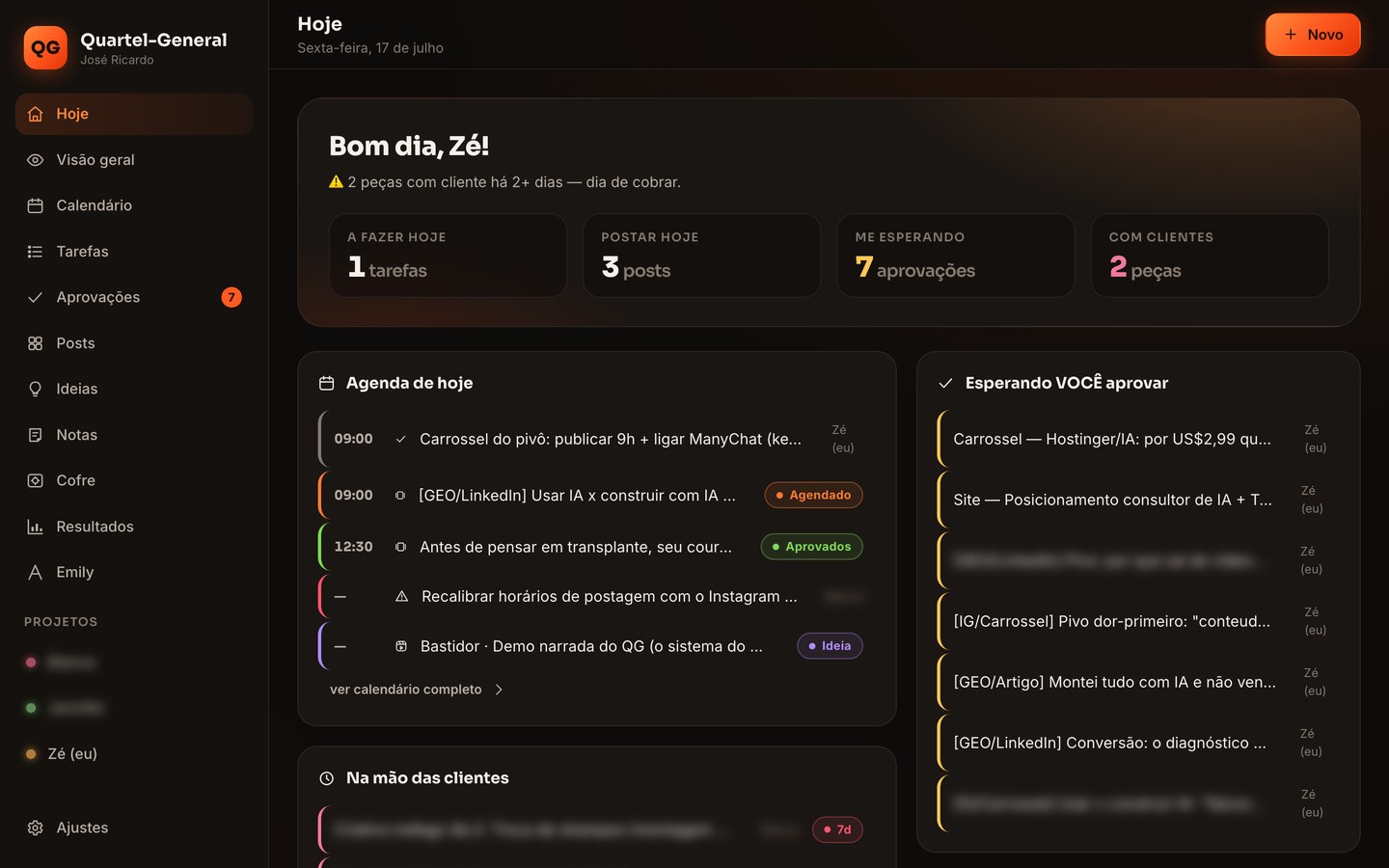The image size is (1389, 868).
Task: Open Carrossel — Hostinger/IA approval item
Action: click(1138, 439)
